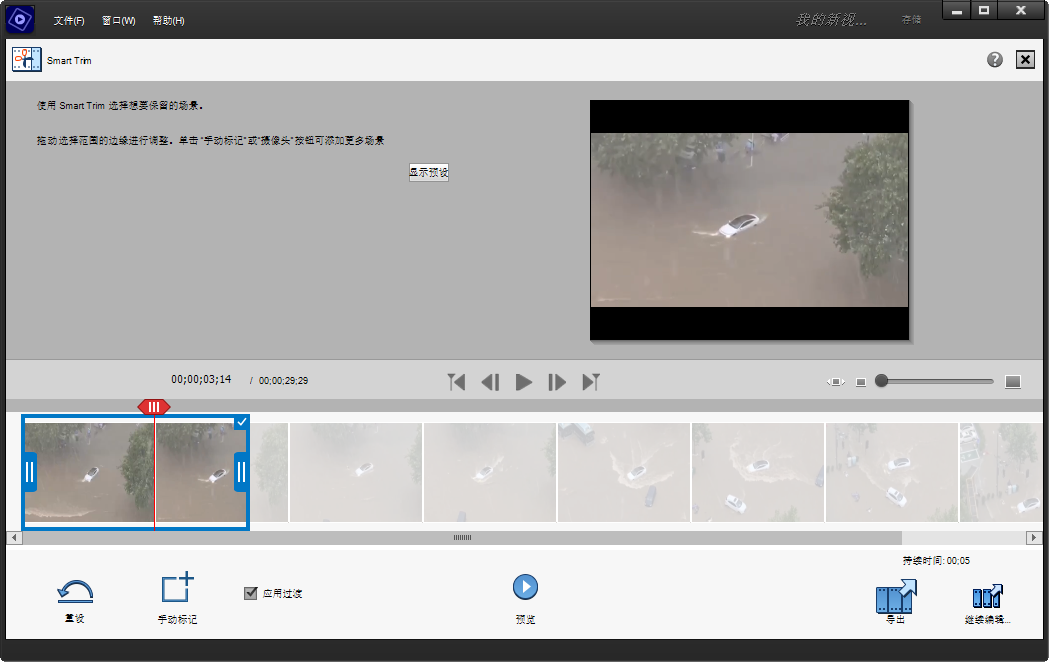Click the 预览 preview play icon
The image size is (1049, 662).
click(525, 587)
